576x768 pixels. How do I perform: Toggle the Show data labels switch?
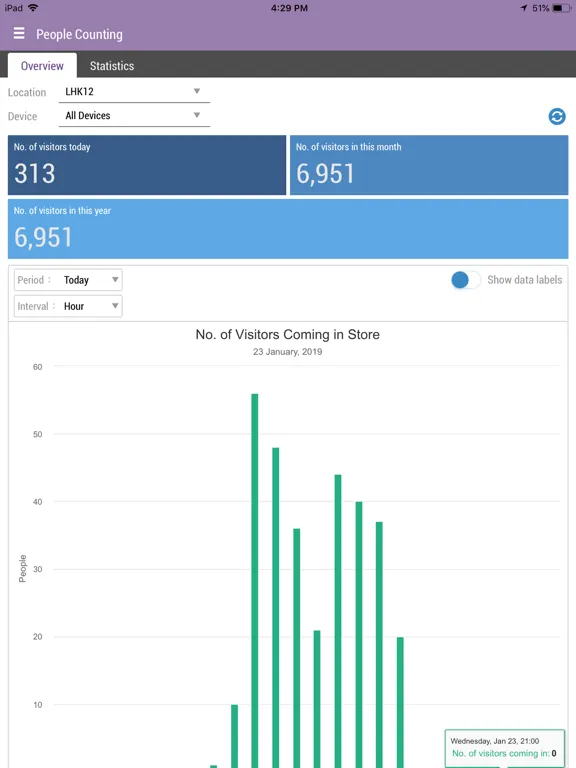(x=465, y=280)
